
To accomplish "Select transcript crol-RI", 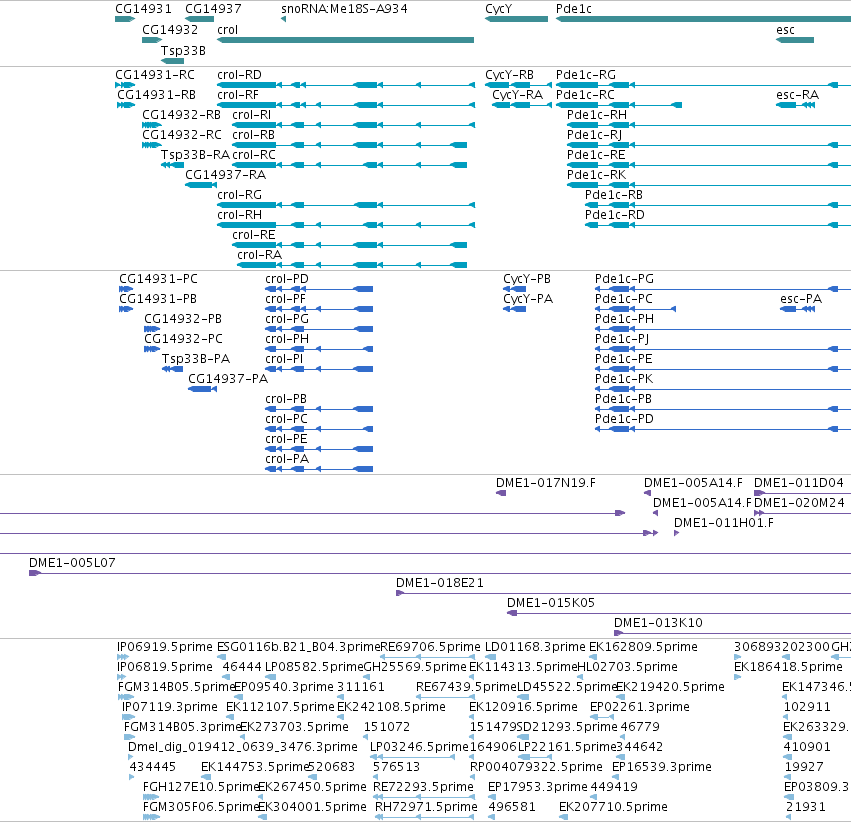I will point(251,114).
